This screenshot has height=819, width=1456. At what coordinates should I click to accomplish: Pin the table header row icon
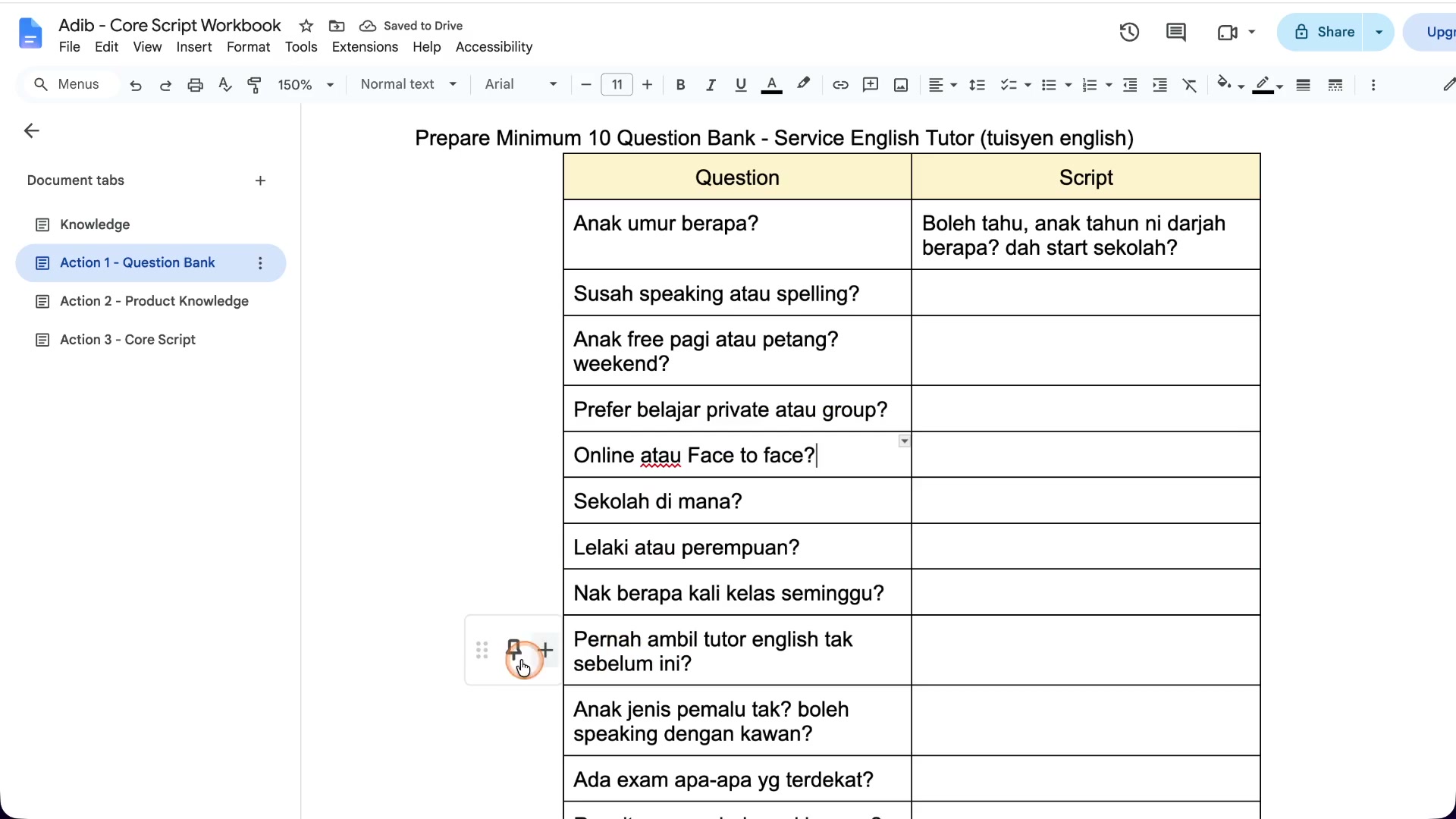(513, 649)
